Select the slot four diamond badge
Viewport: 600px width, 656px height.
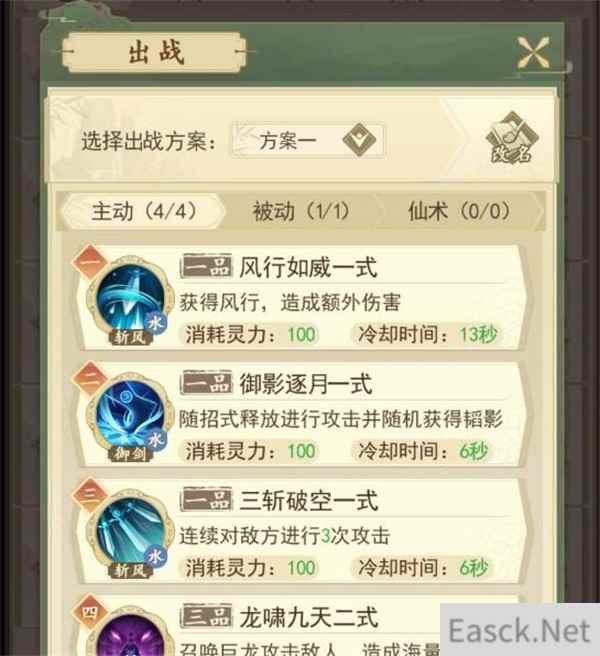(x=91, y=611)
